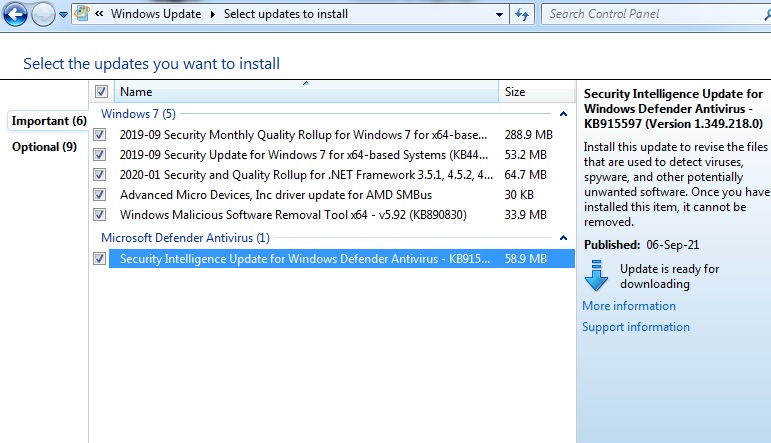Open the recent pages dropdown arrow
The height and width of the screenshot is (443, 771).
click(63, 15)
